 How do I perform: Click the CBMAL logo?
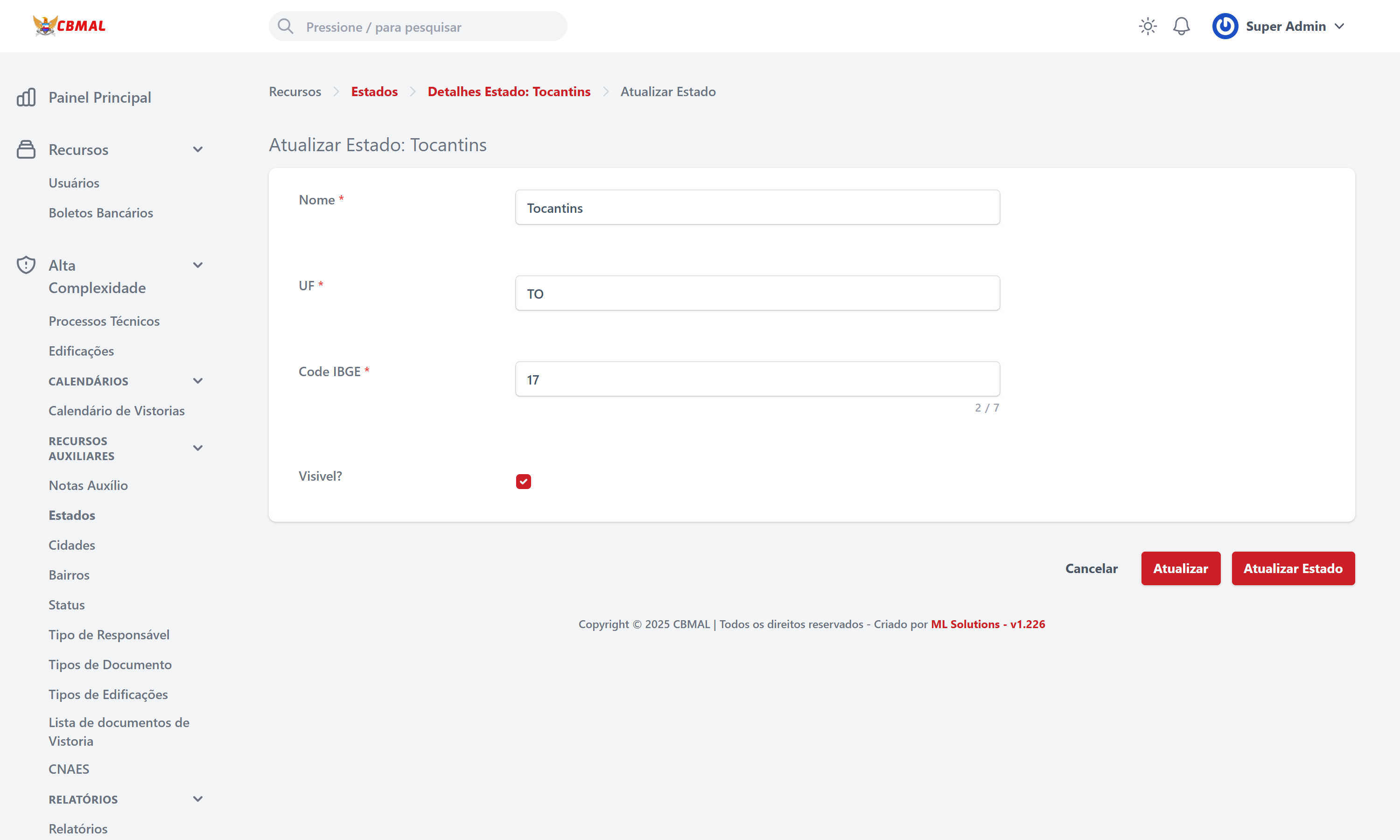coord(69,26)
